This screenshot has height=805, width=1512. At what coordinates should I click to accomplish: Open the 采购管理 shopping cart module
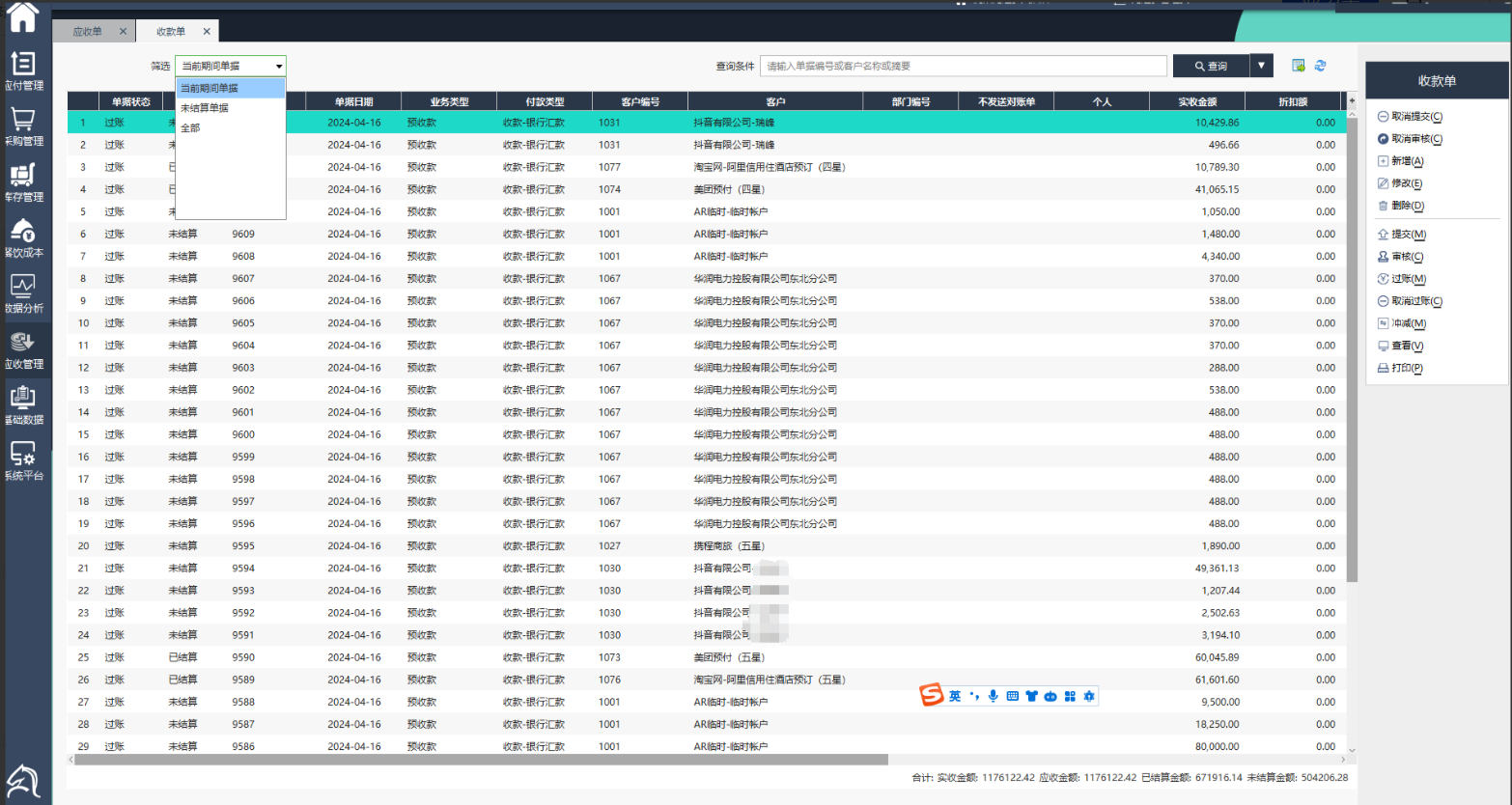(23, 125)
